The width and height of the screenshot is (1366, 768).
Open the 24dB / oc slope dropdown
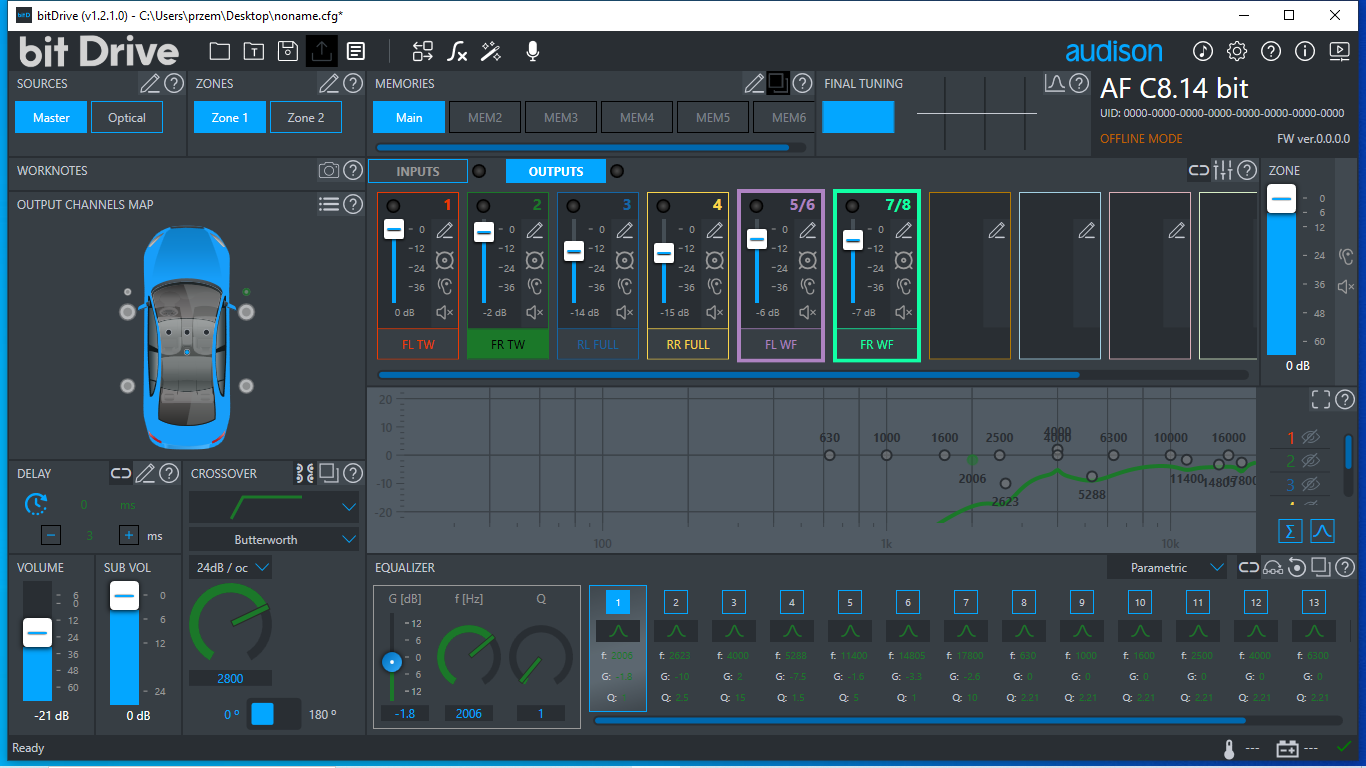point(231,568)
